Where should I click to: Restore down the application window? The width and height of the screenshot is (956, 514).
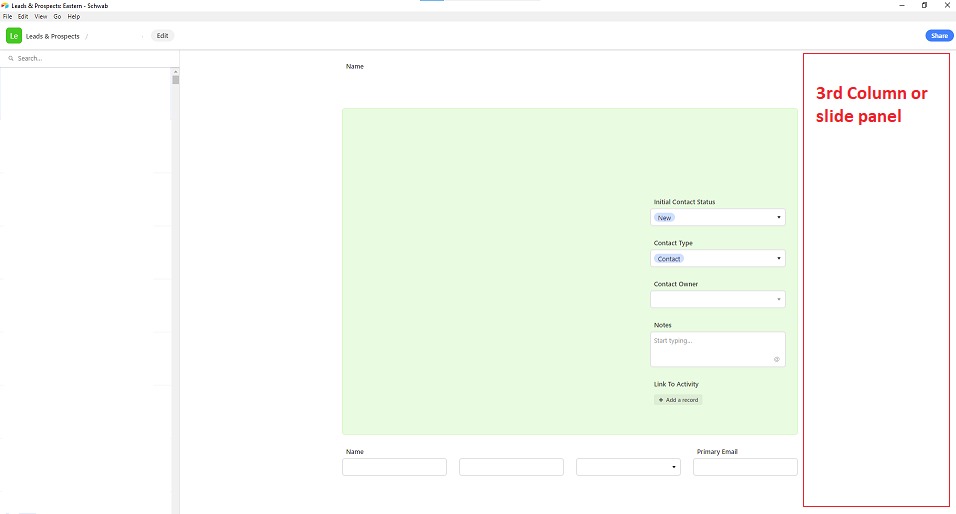(924, 5)
